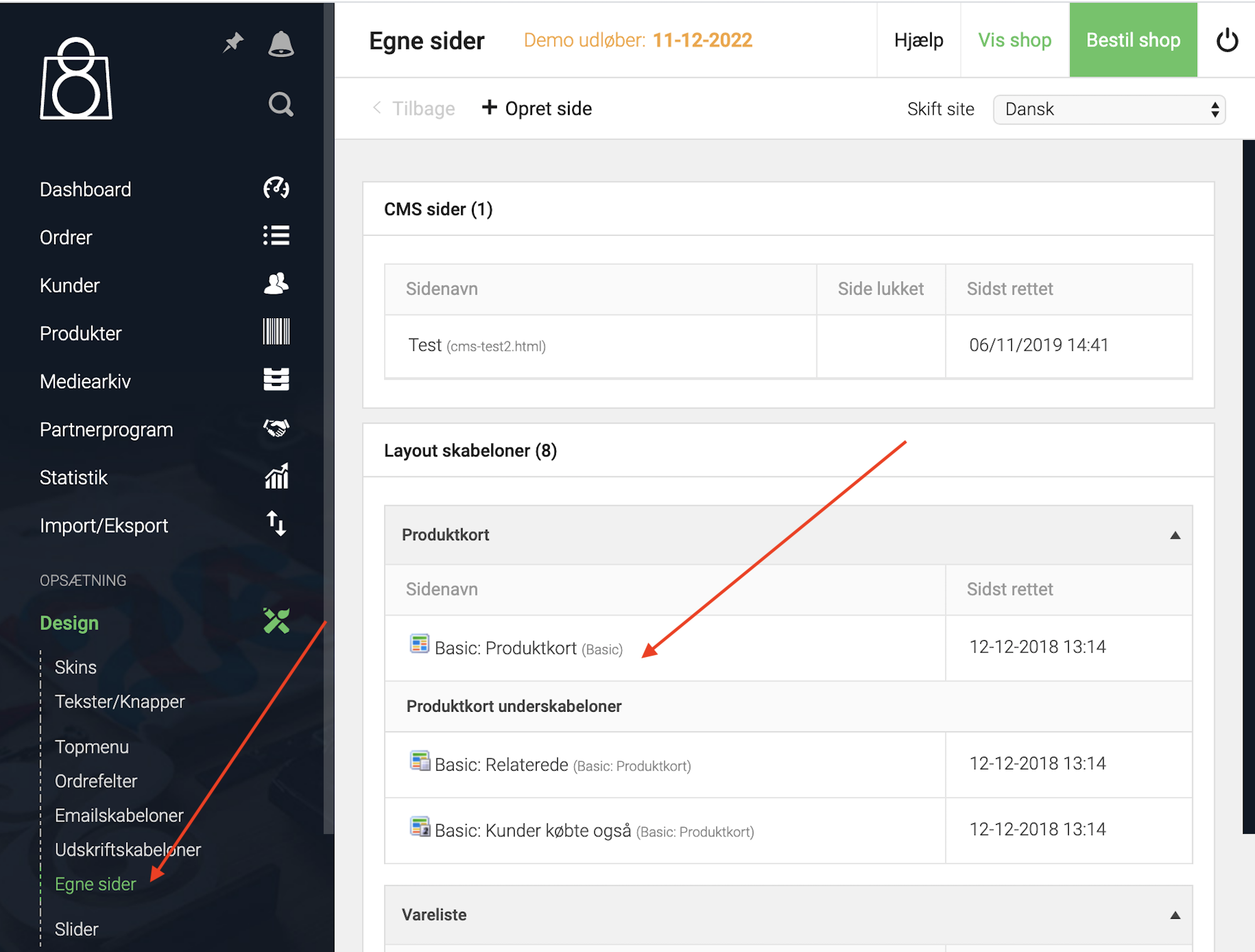Collapse the Produktkort section
This screenshot has height=952, width=1255.
coord(1175,535)
